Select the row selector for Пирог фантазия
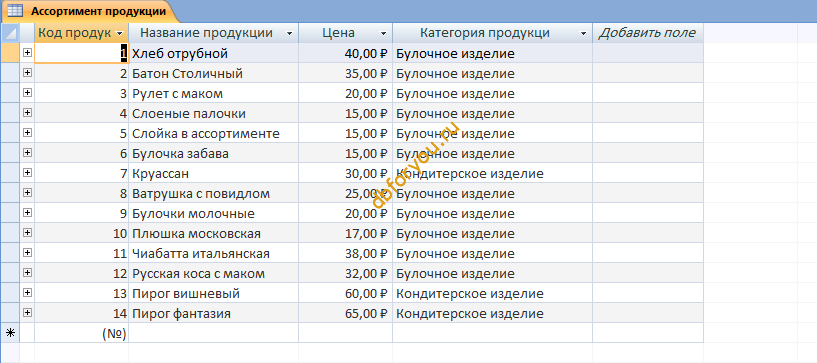The height and width of the screenshot is (363, 817). coord(10,314)
